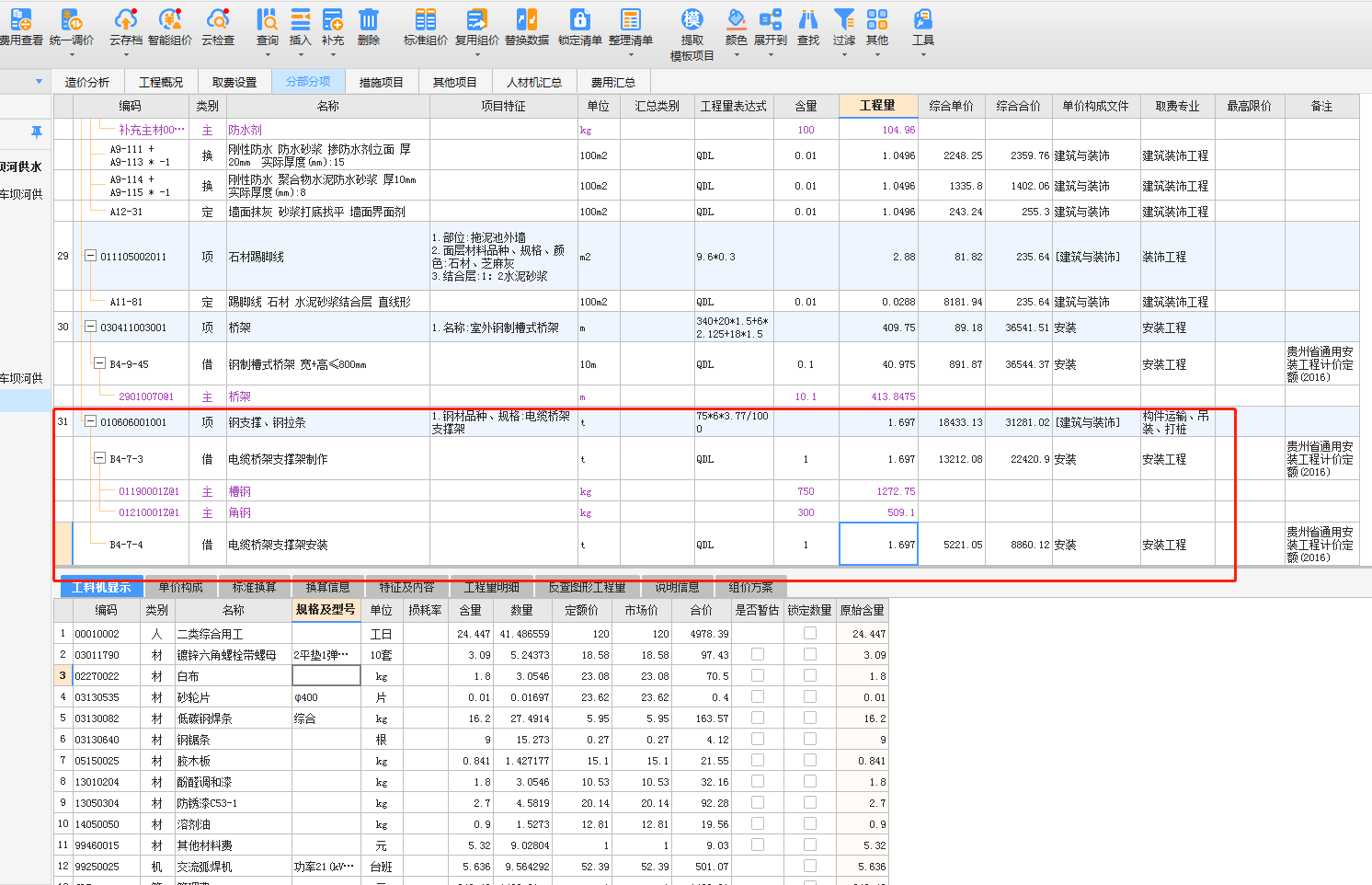Open the 工程量明细 bottom tab
This screenshot has height=885, width=1372.
pyautogui.click(x=492, y=587)
